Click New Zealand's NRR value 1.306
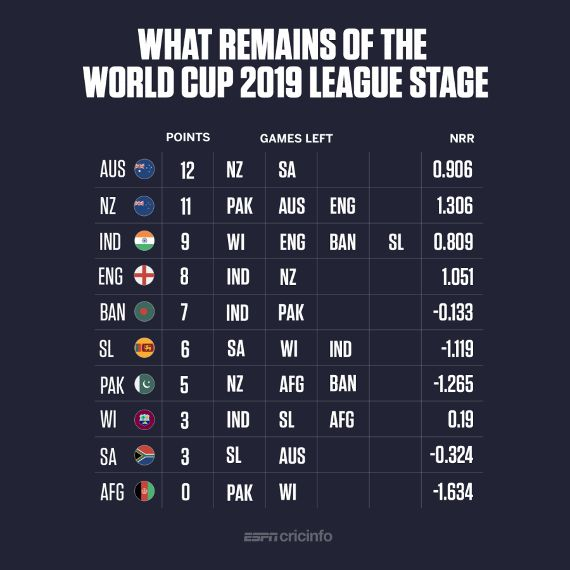This screenshot has width=570, height=570. coord(455,206)
